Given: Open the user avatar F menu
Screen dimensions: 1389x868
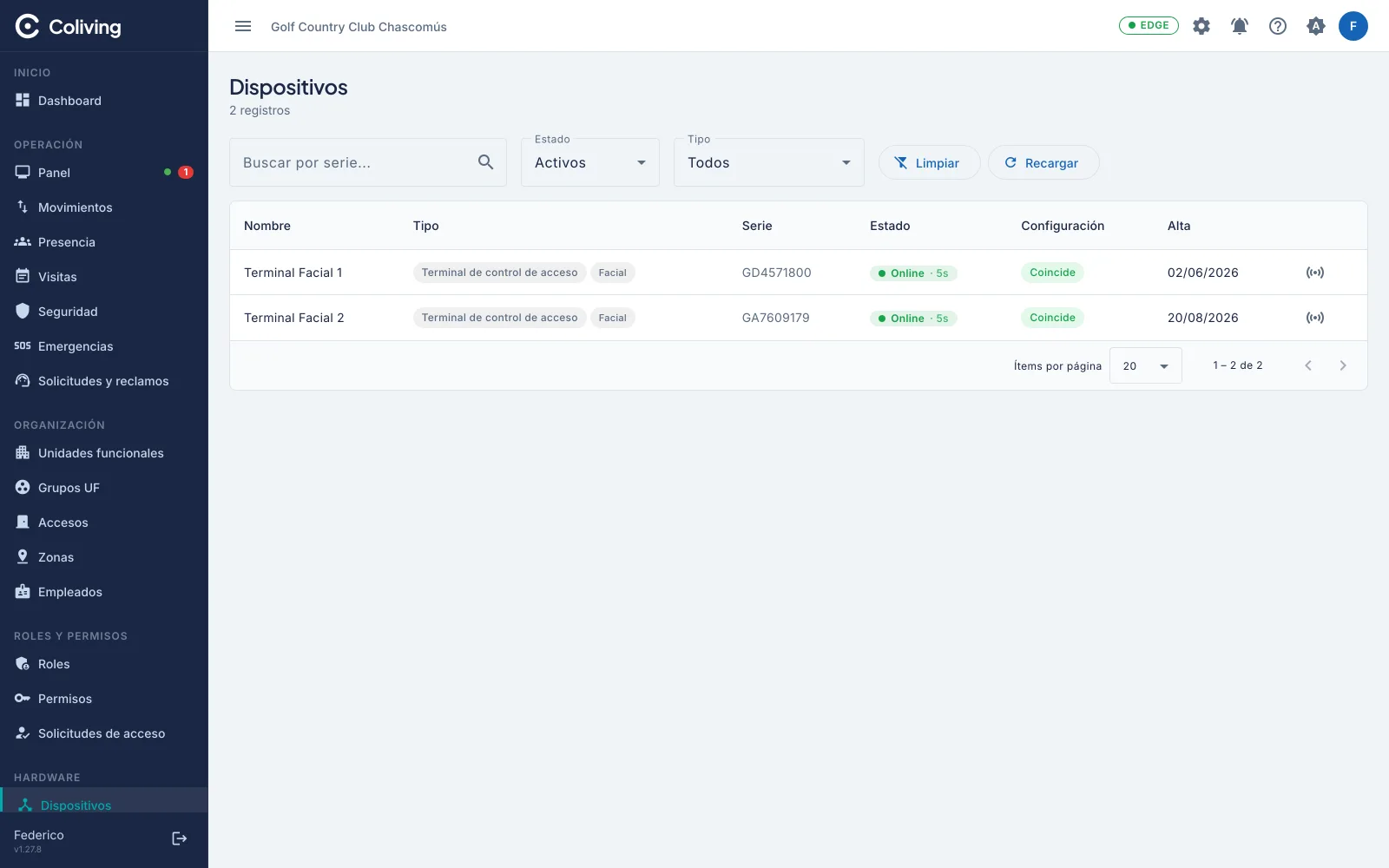Looking at the screenshot, I should click(1353, 26).
